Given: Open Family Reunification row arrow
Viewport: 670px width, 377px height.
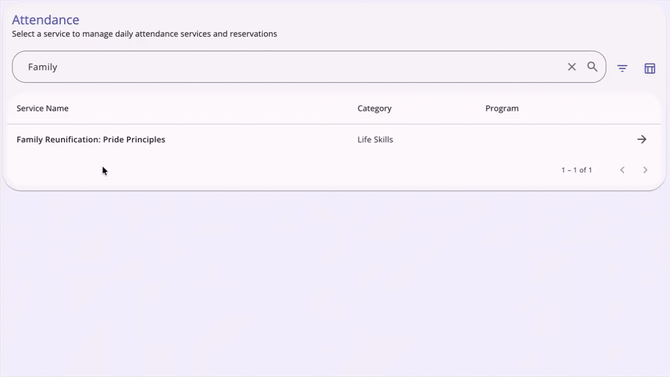Looking at the screenshot, I should [x=641, y=139].
